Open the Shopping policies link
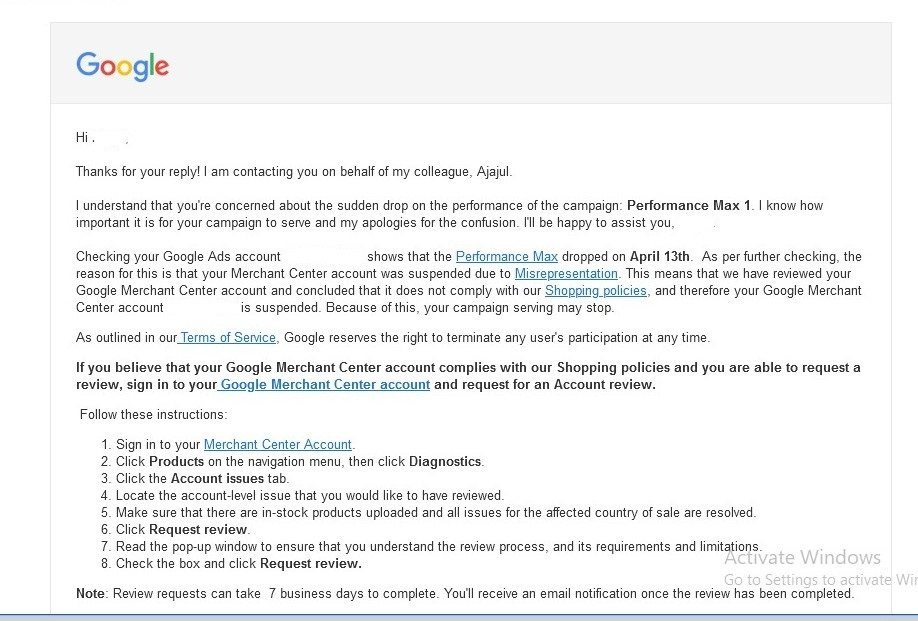 tap(595, 290)
